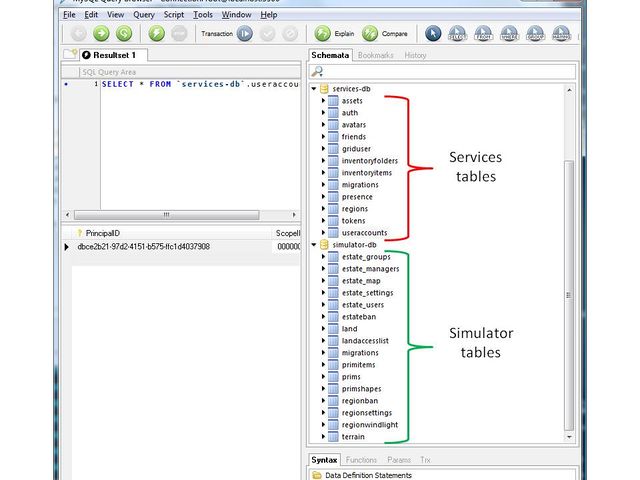Select the mouse pointer tool icon

[433, 33]
